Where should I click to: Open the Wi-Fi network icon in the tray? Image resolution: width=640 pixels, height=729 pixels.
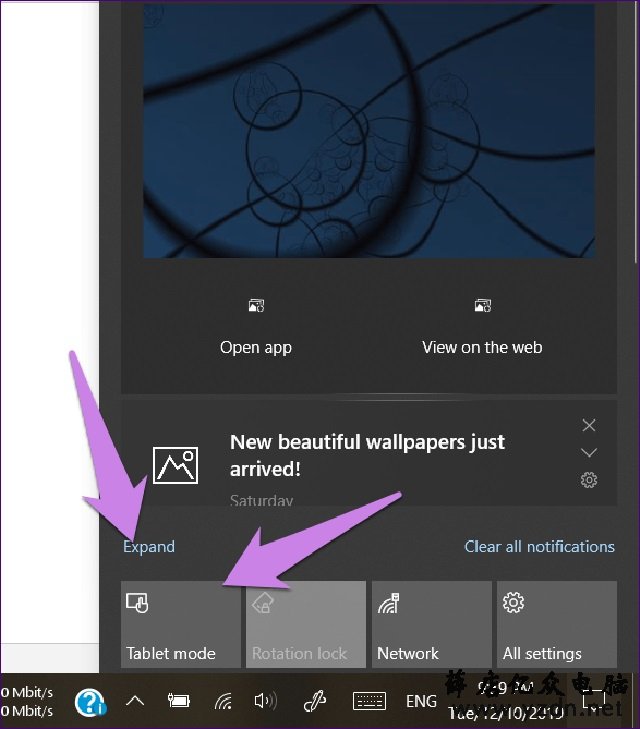223,701
